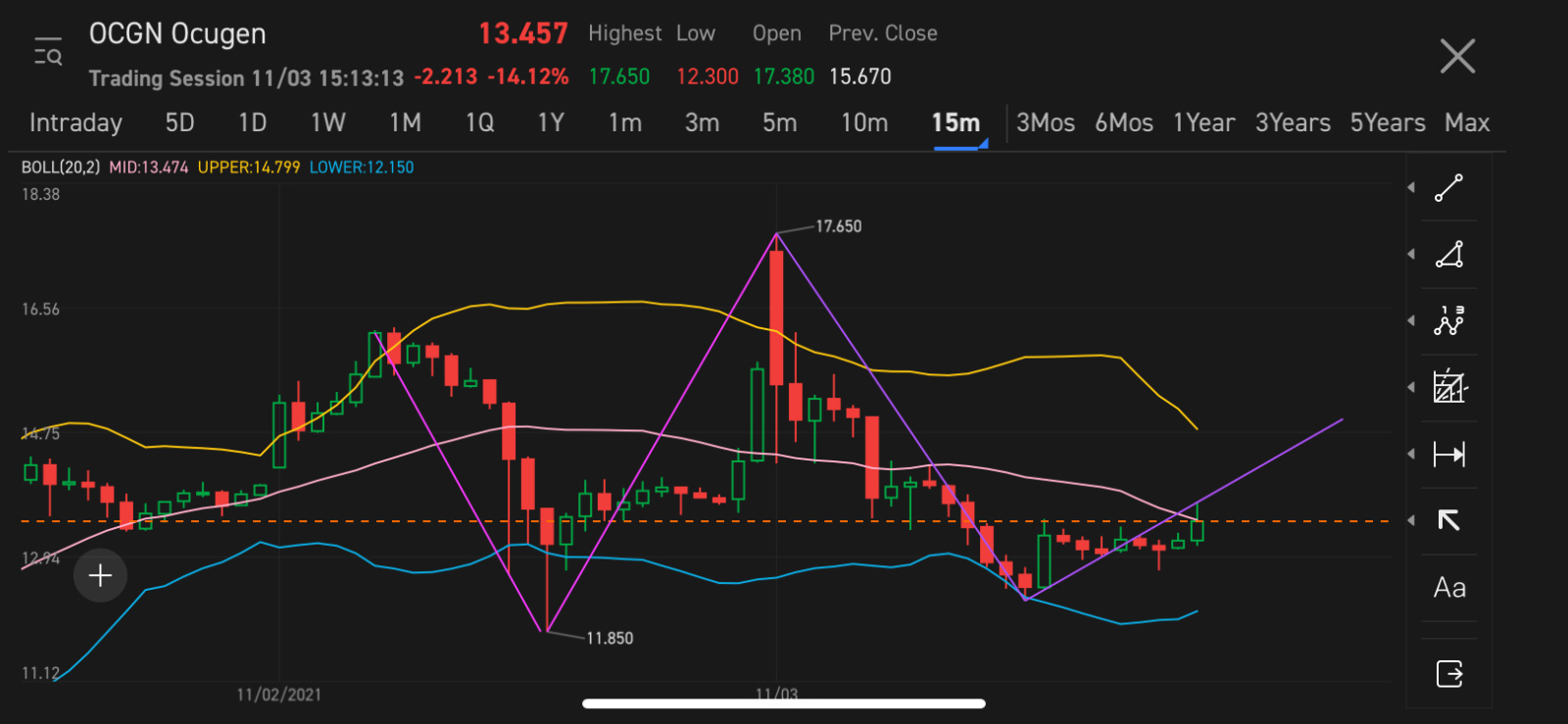Tap the OCGN Ocugen ticker title
The height and width of the screenshot is (724, 1568).
click(x=177, y=33)
